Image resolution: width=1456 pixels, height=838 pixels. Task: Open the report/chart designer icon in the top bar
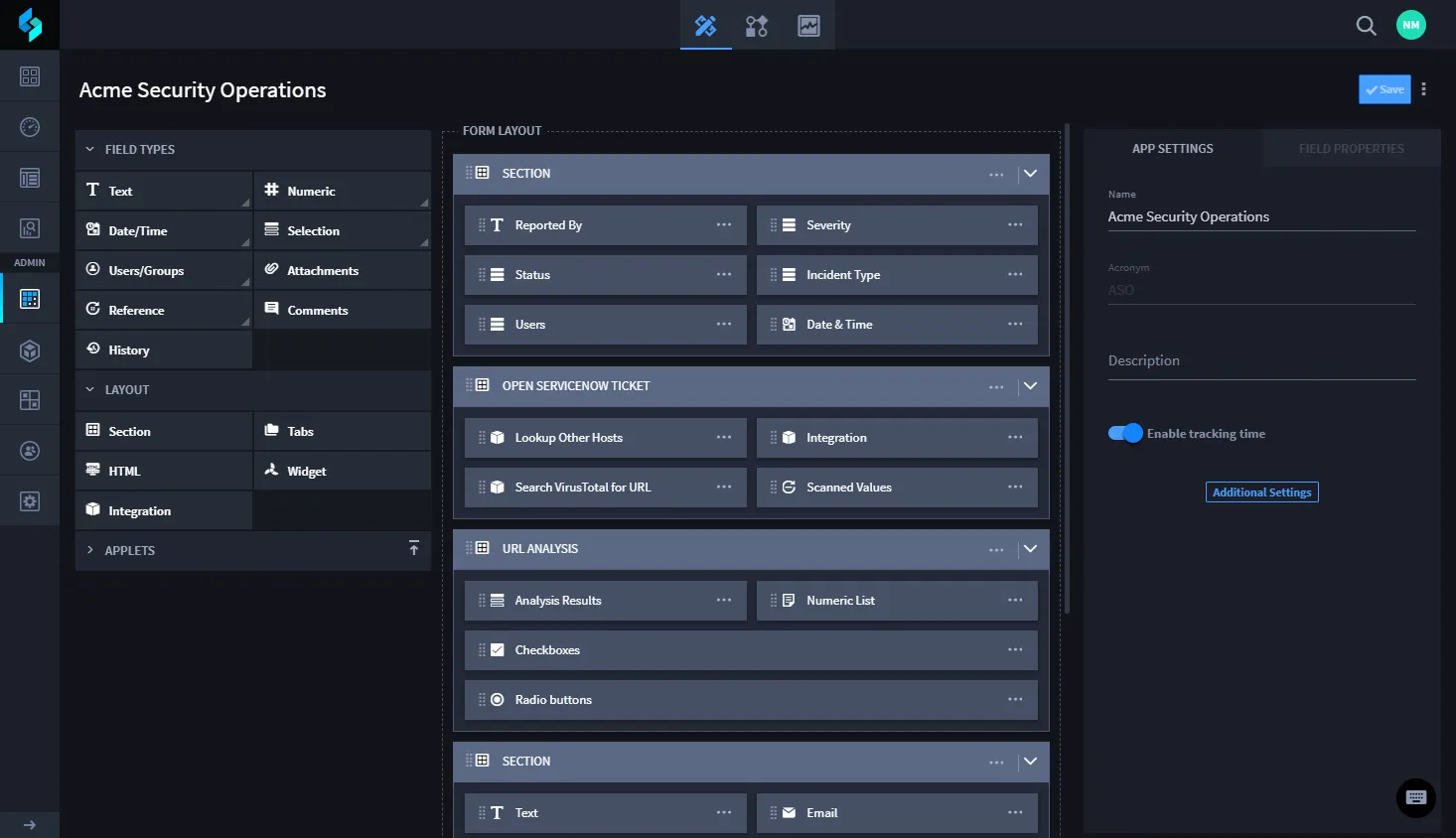(809, 26)
